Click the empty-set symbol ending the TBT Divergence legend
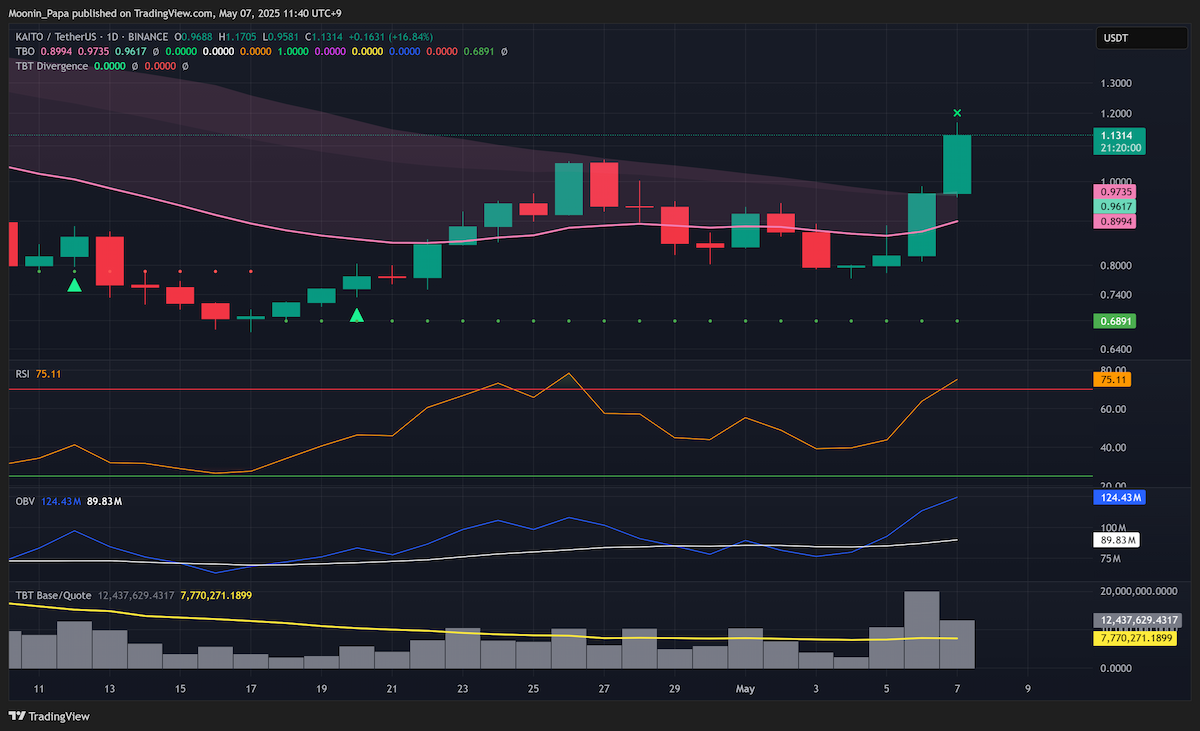Image resolution: width=1200 pixels, height=731 pixels. click(x=185, y=66)
